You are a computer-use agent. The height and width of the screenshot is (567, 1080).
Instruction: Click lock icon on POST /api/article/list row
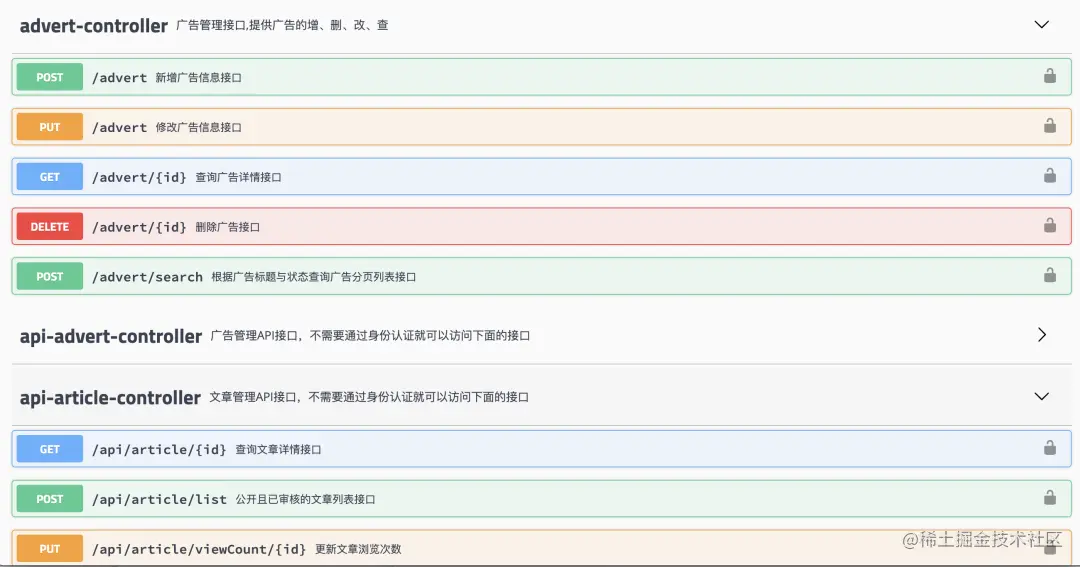pyautogui.click(x=1050, y=497)
